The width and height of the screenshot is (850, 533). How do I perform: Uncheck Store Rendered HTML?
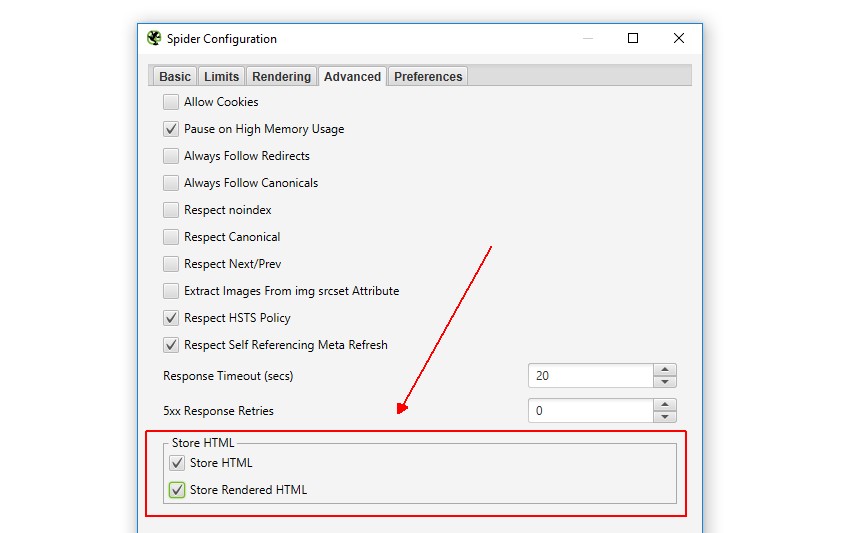177,490
